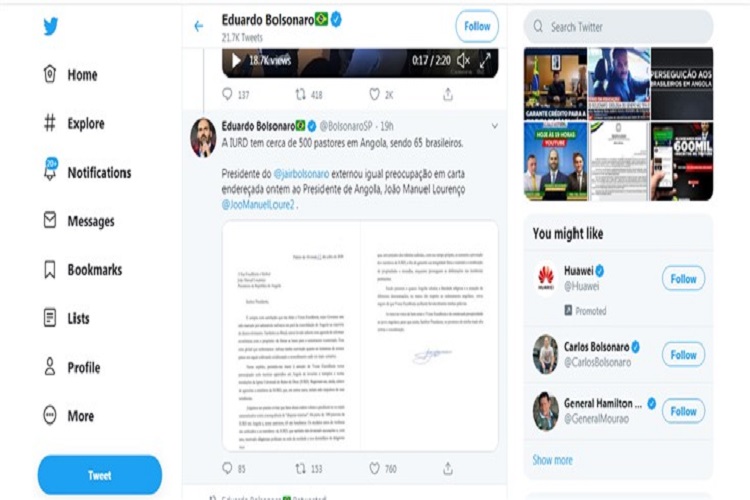
Task: Like the video tweet with 2K likes
Action: coord(375,94)
